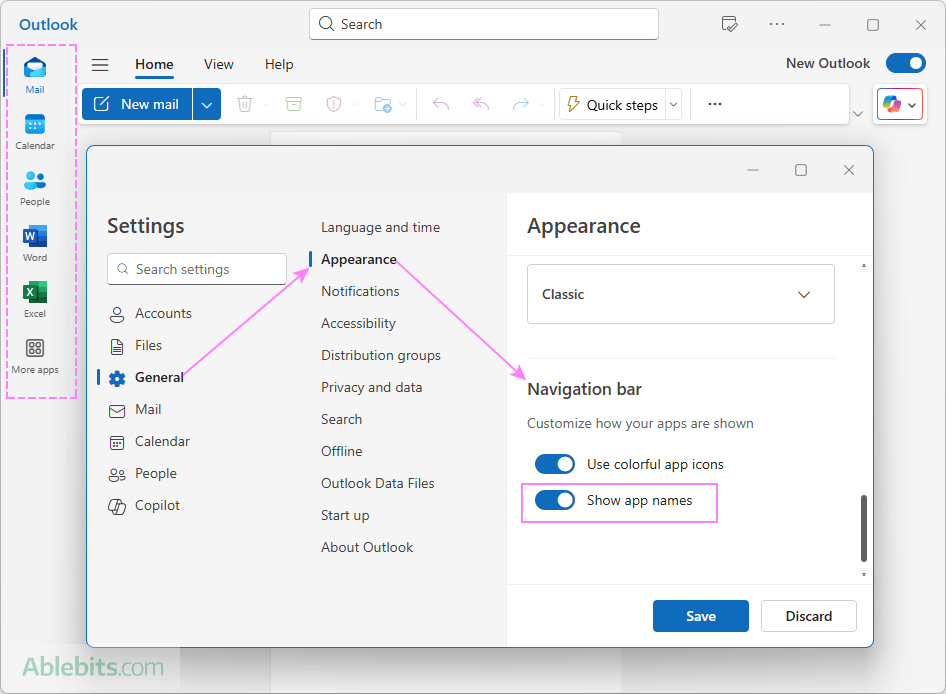
Task: Toggle Use colorful app icons
Action: (555, 464)
